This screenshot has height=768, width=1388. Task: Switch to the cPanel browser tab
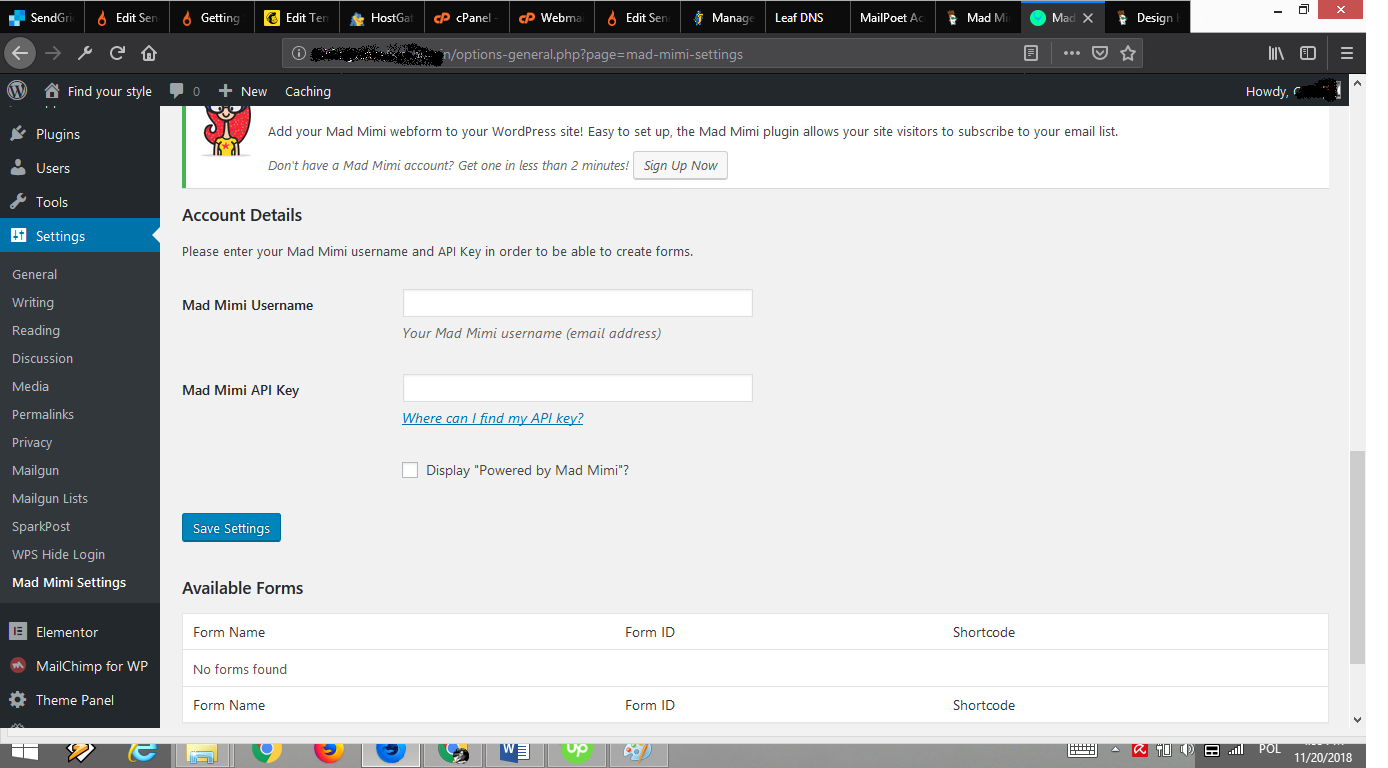(x=467, y=18)
